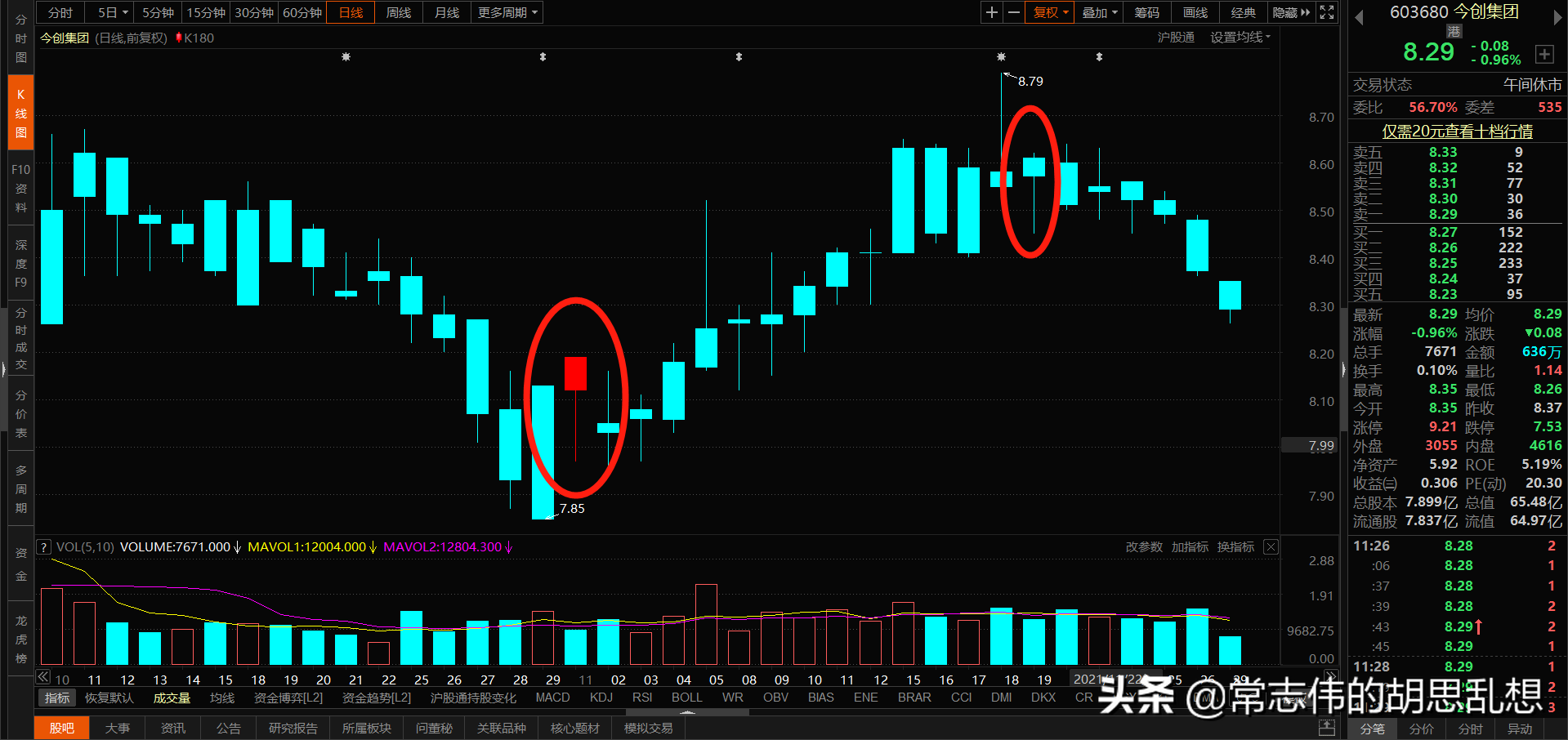Open the 筹码 chip distribution tool

click(1146, 12)
